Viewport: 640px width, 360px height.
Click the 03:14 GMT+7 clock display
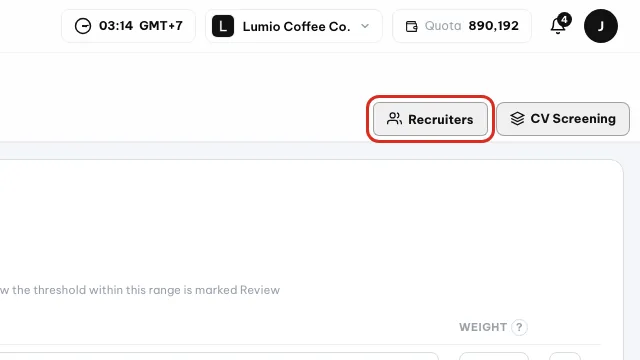(x=129, y=26)
